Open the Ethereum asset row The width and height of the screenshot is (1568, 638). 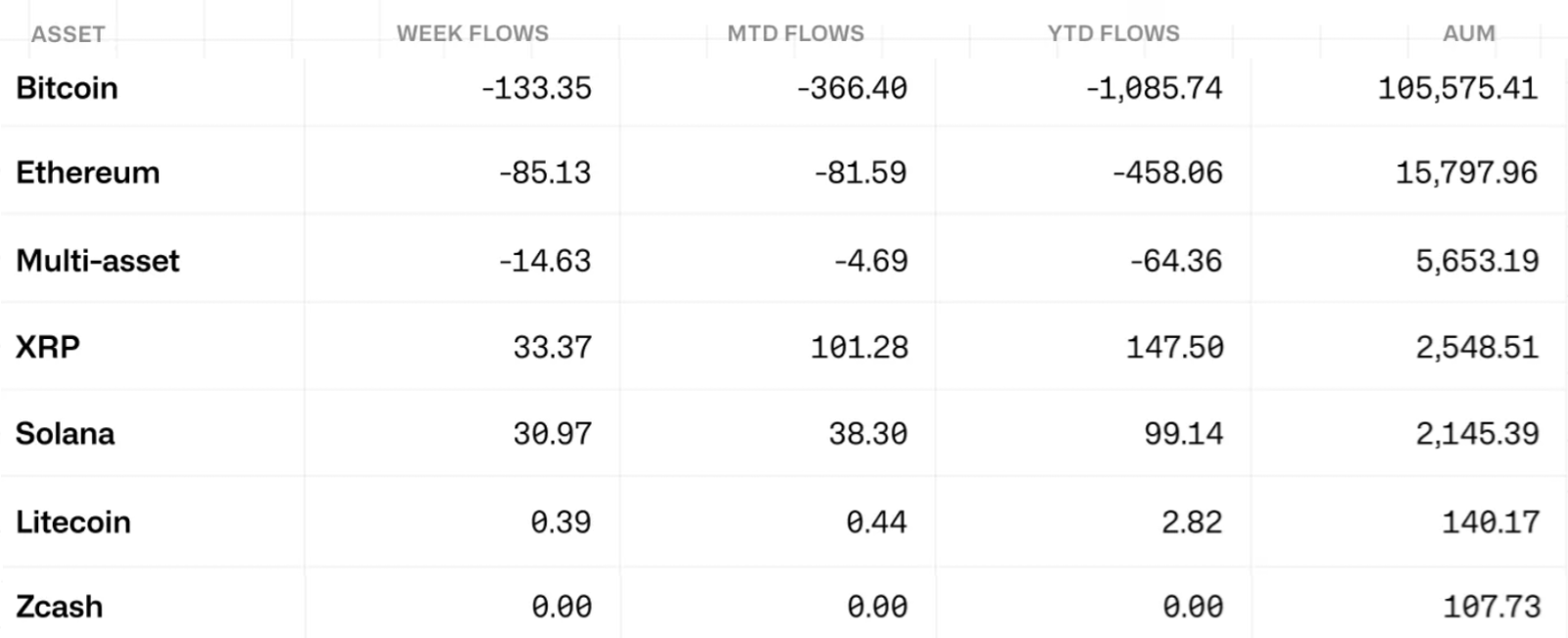[87, 172]
